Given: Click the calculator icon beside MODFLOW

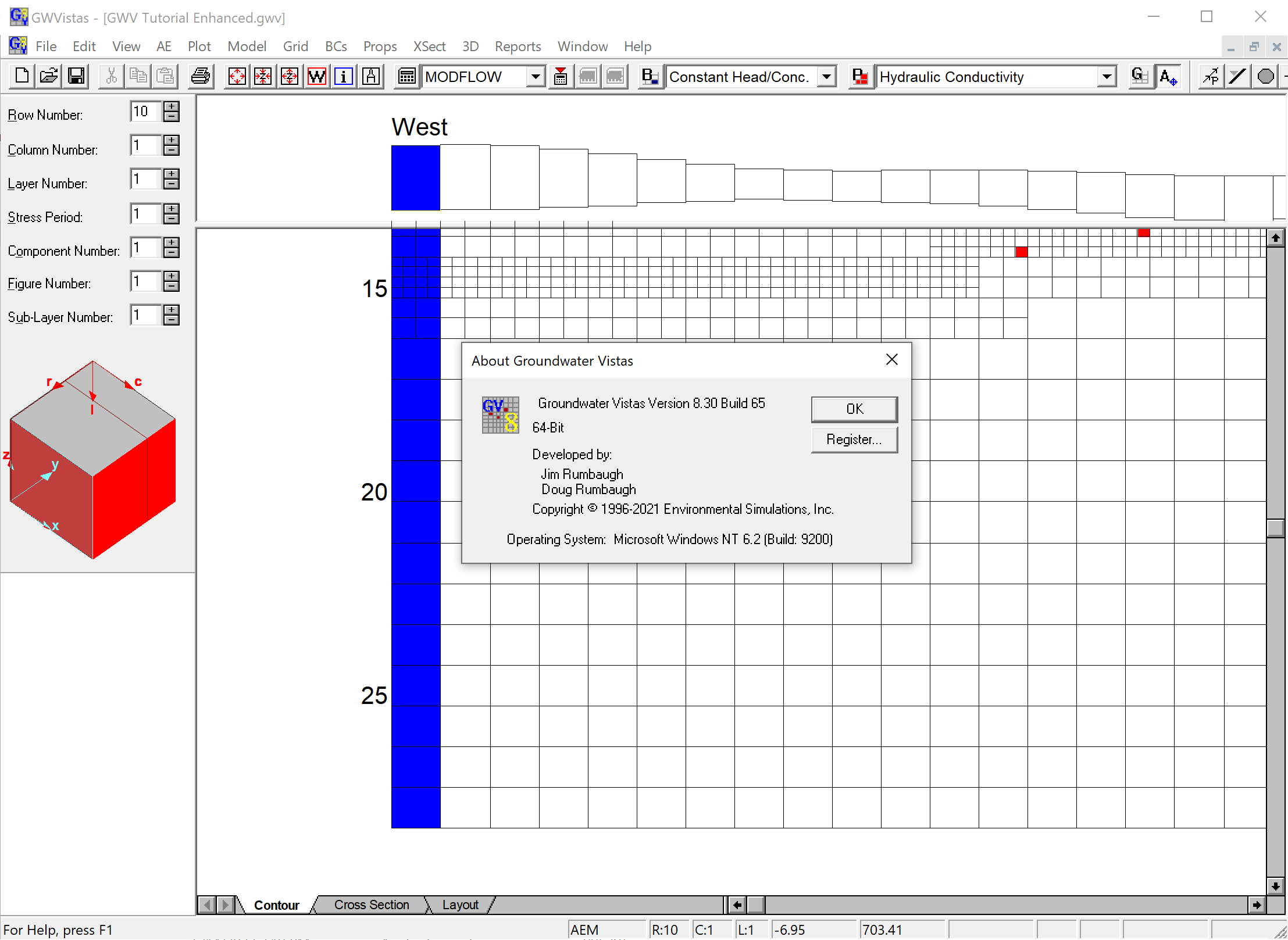Looking at the screenshot, I should coord(406,76).
